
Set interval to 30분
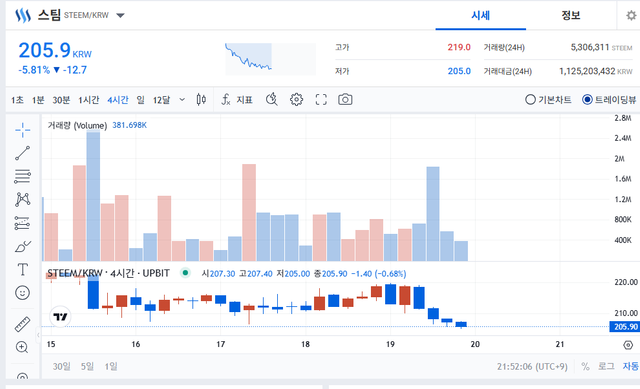pos(61,100)
